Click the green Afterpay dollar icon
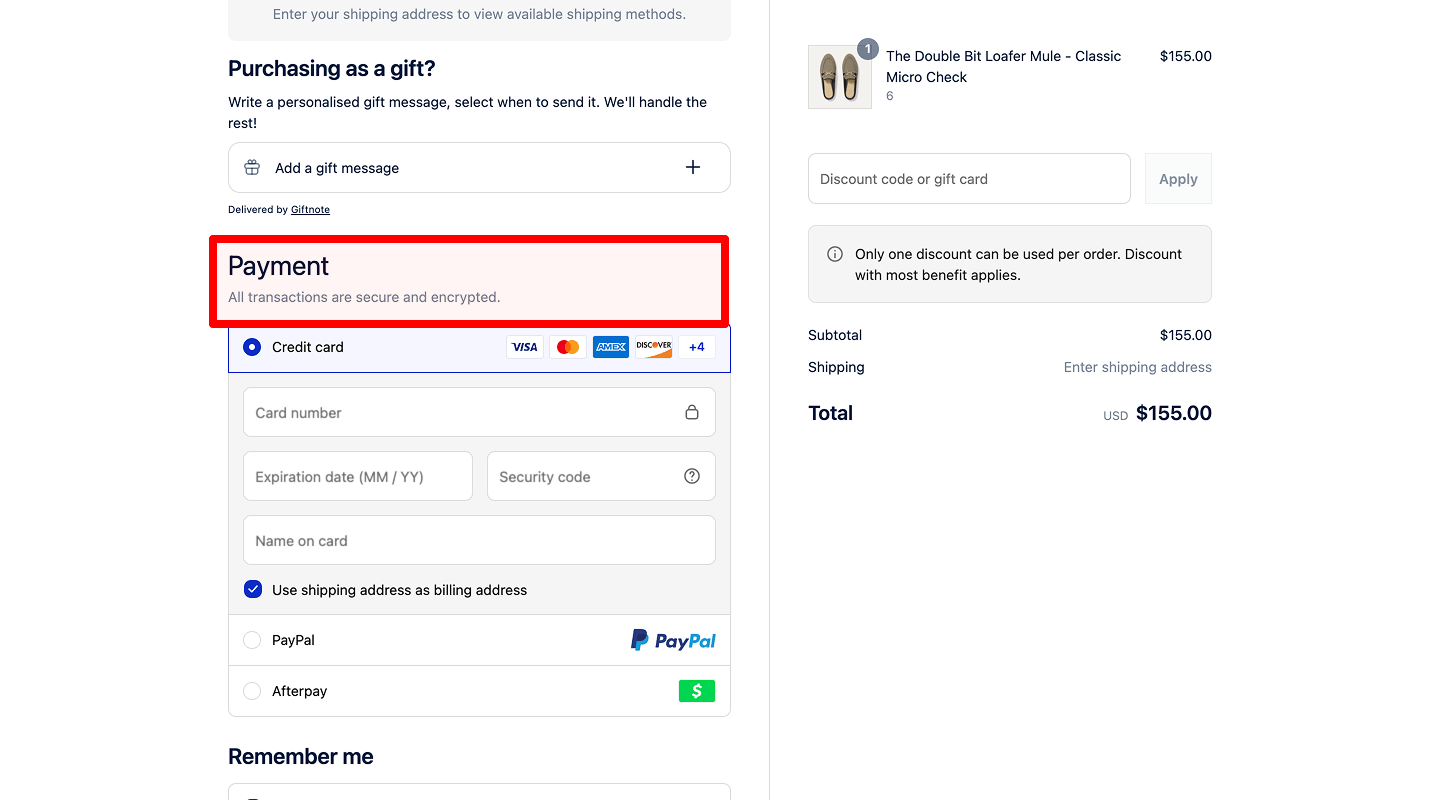 tap(696, 690)
